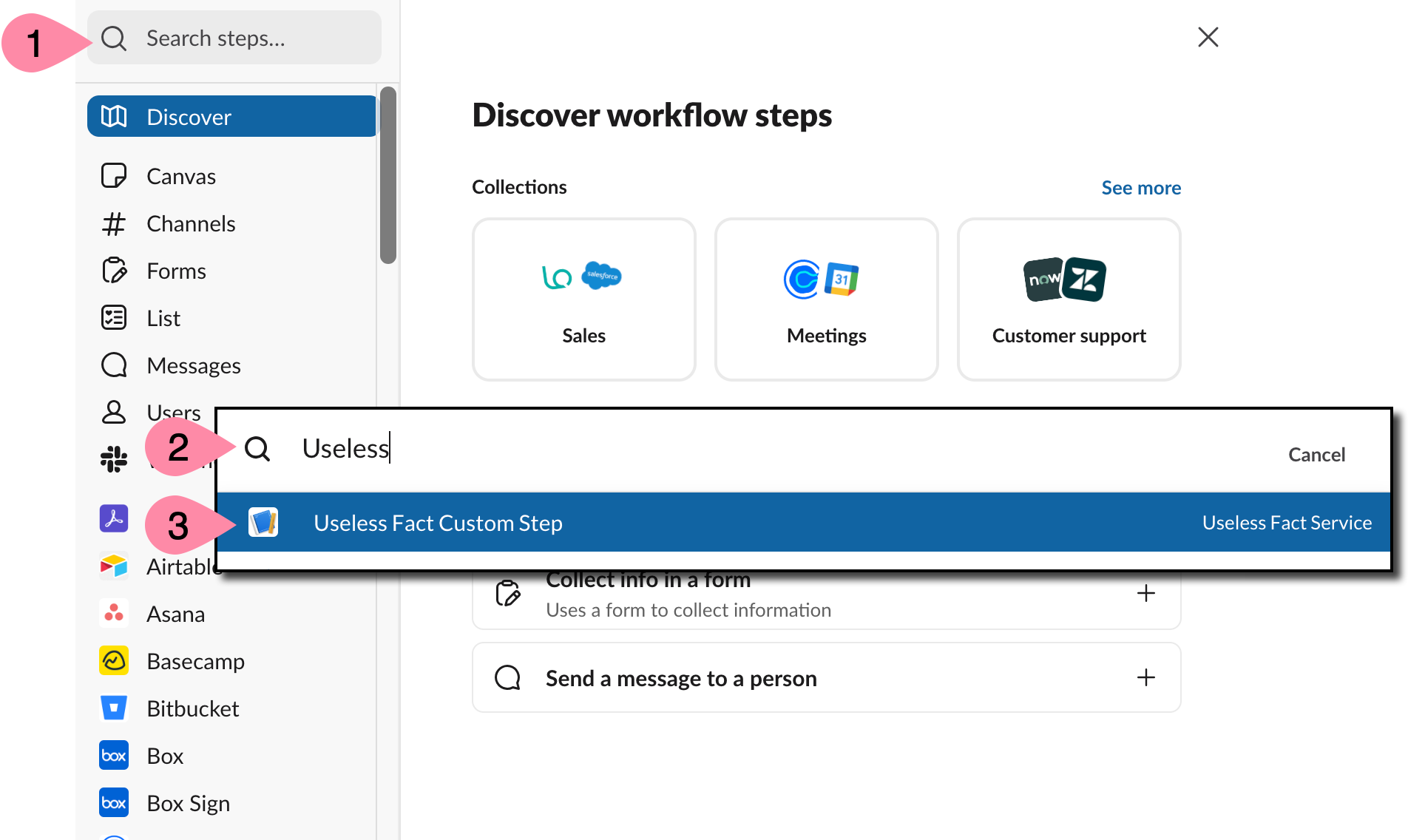Open the Customer support collection card
This screenshot has width=1408, height=840.
coord(1069,299)
